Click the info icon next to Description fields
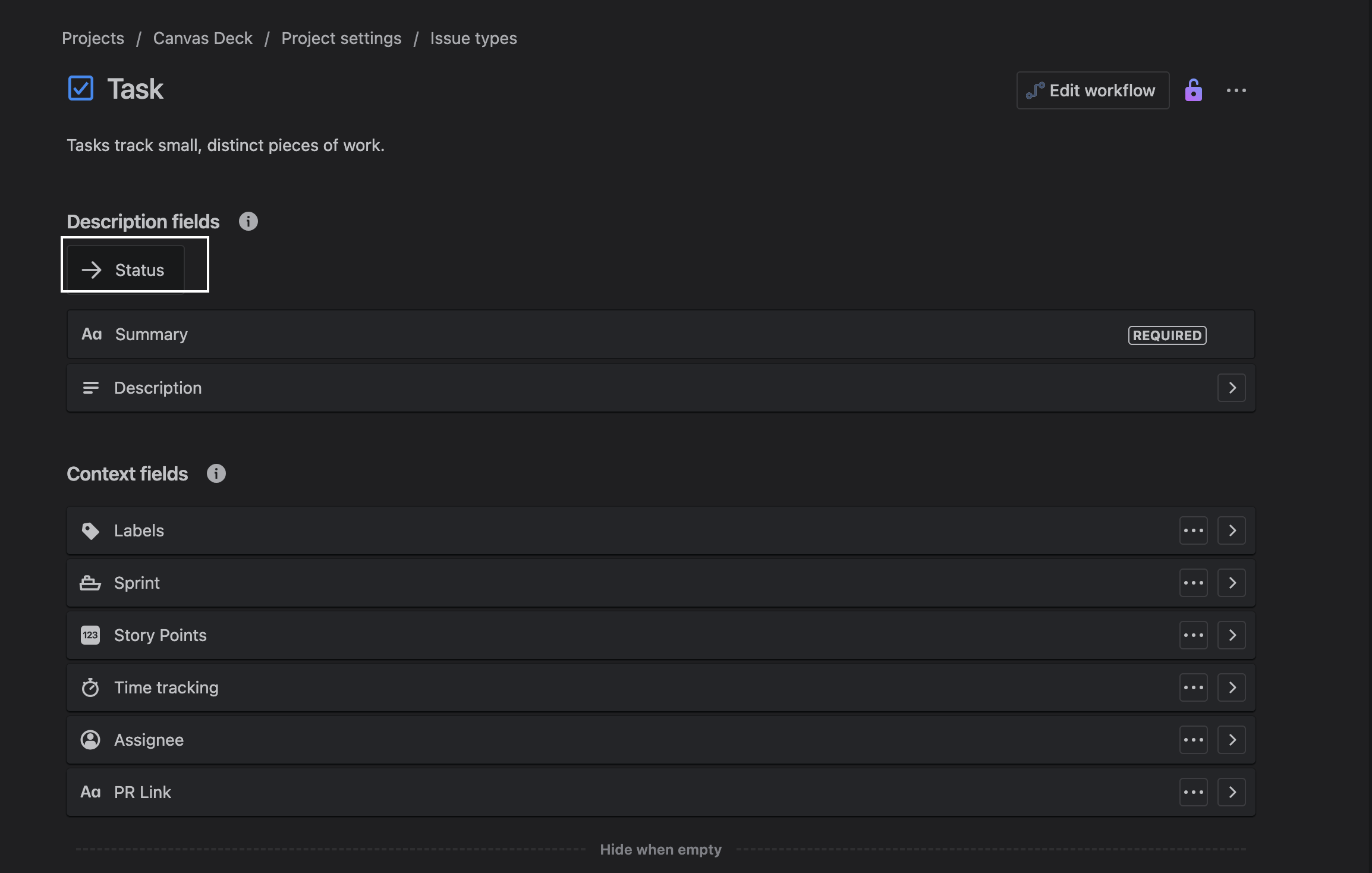1372x873 pixels. point(248,221)
